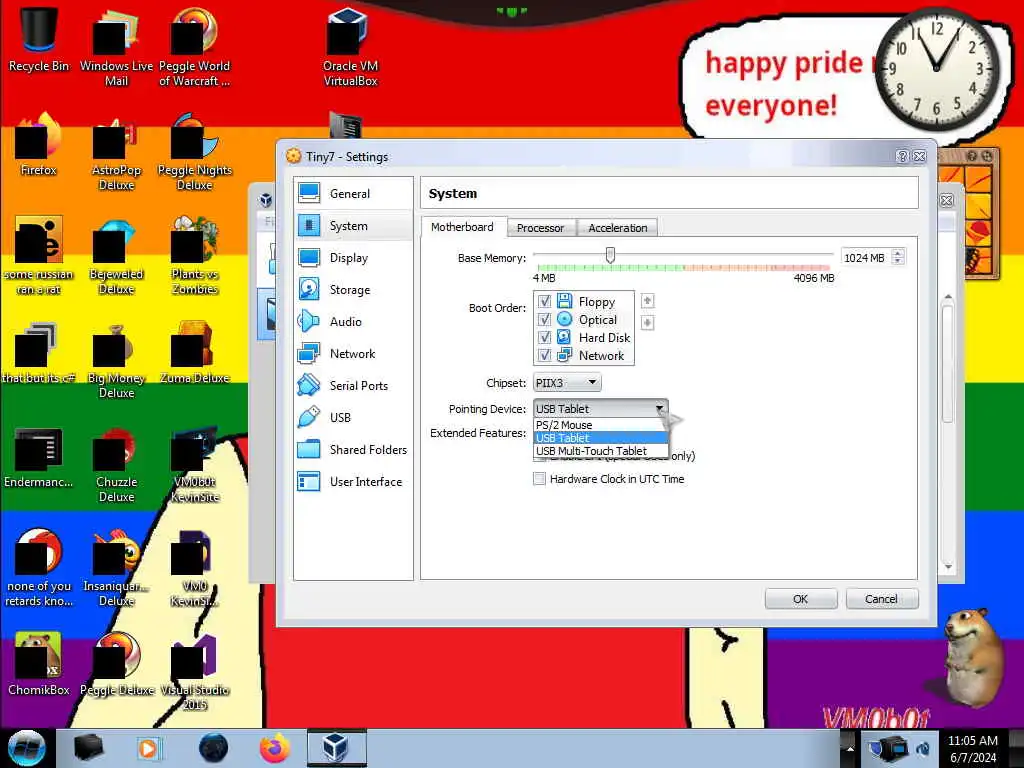Open Recycle Bin desktop icon
The image size is (1024, 768).
39,39
